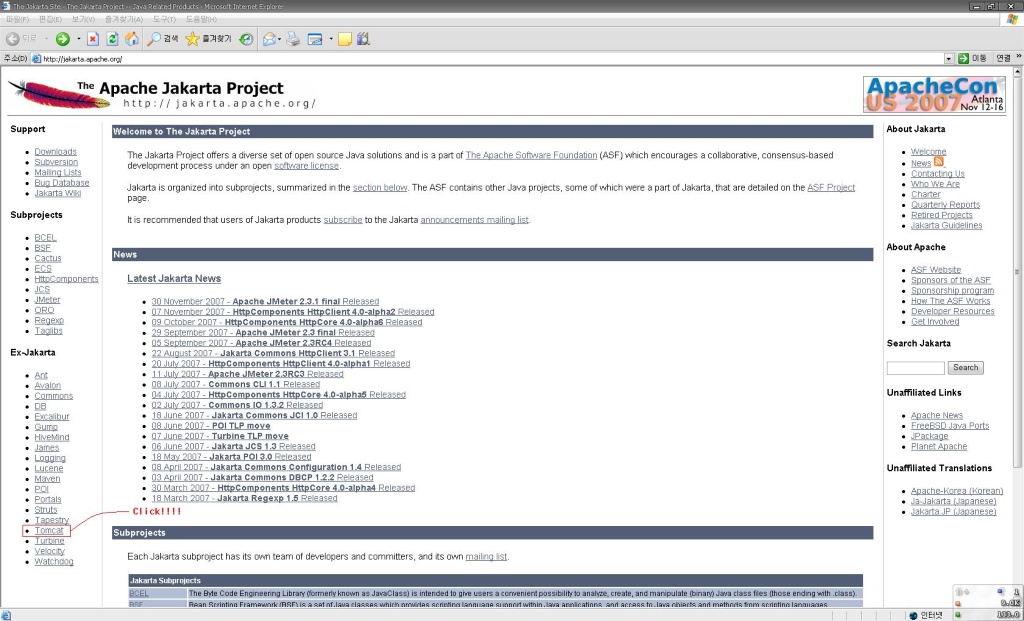The image size is (1024, 621).
Task: Click the software license link
Action: pos(306,166)
